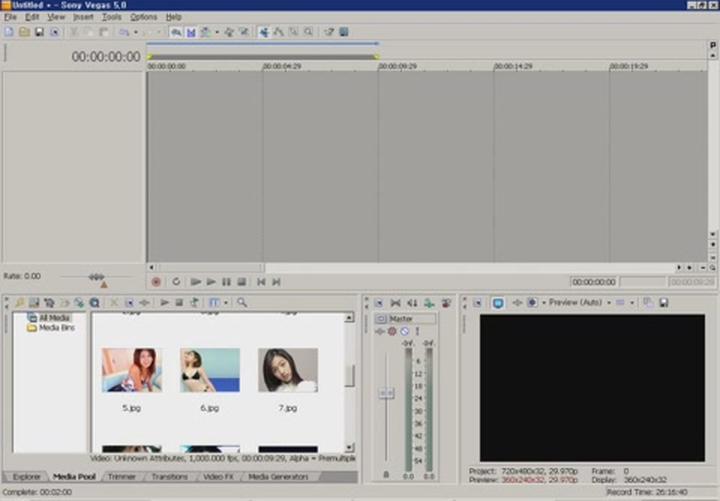The image size is (720, 501).
Task: Open the Undo history dropdown arrow
Action: [x=136, y=32]
